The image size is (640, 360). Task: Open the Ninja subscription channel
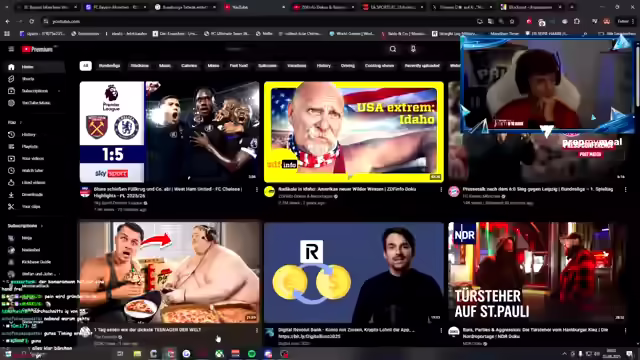point(34,238)
